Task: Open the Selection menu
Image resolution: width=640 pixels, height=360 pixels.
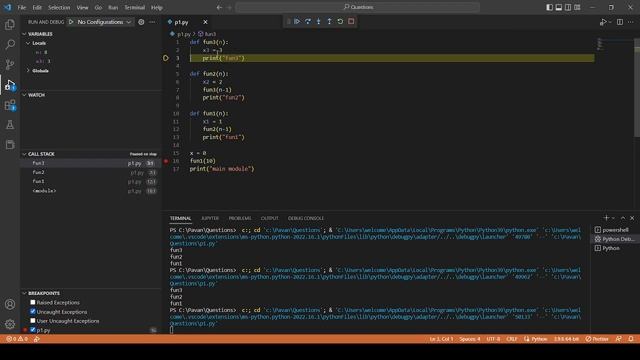Action: [59, 7]
